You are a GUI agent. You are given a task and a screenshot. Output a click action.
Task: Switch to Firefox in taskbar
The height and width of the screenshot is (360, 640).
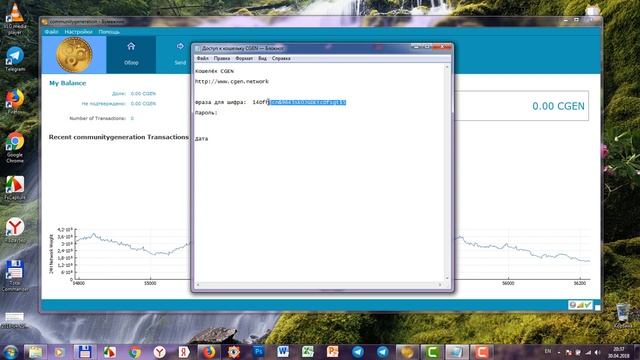pyautogui.click(x=209, y=352)
